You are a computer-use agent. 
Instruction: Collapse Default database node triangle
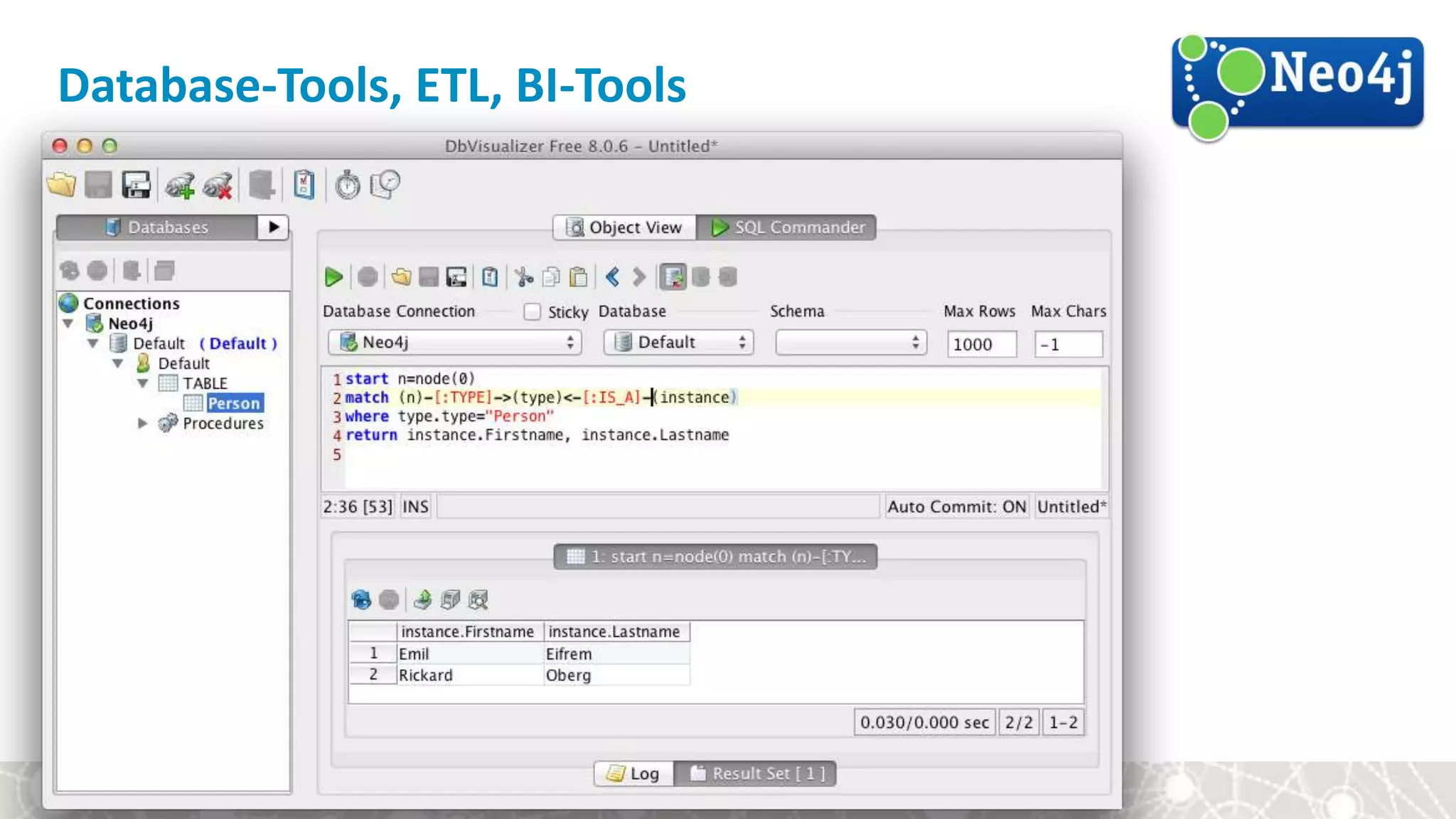pos(93,344)
